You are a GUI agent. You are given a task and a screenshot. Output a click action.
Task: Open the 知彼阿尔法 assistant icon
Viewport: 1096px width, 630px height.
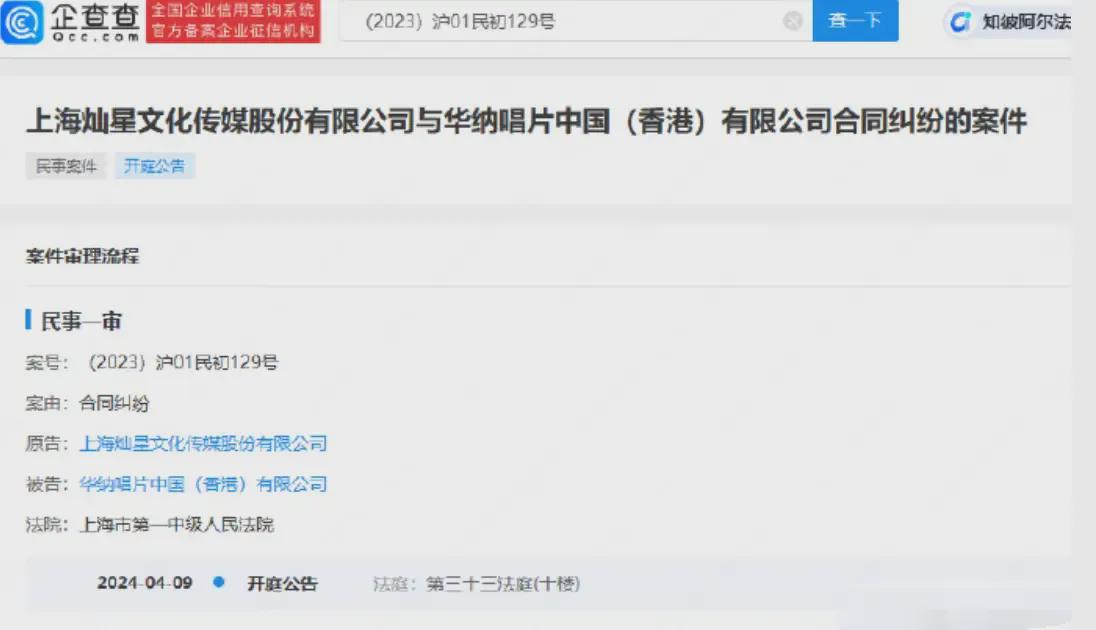click(960, 22)
